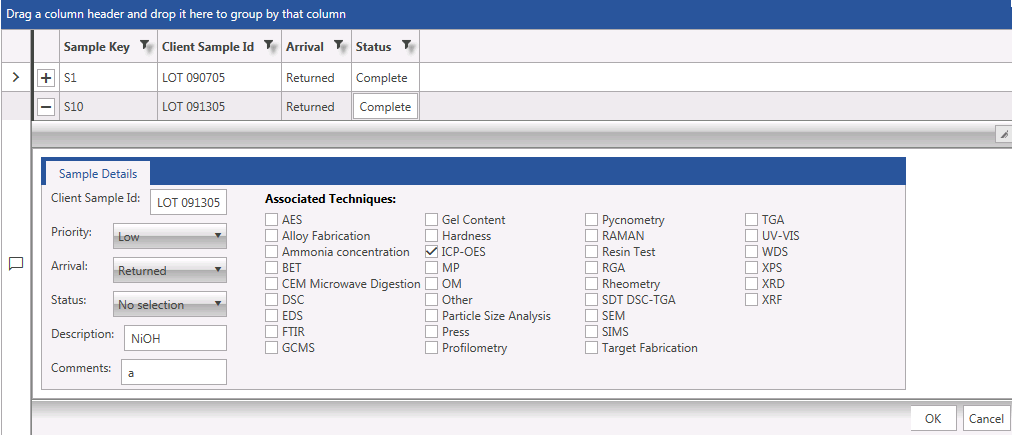Click the OK button
The width and height of the screenshot is (1013, 435).
pyautogui.click(x=932, y=419)
